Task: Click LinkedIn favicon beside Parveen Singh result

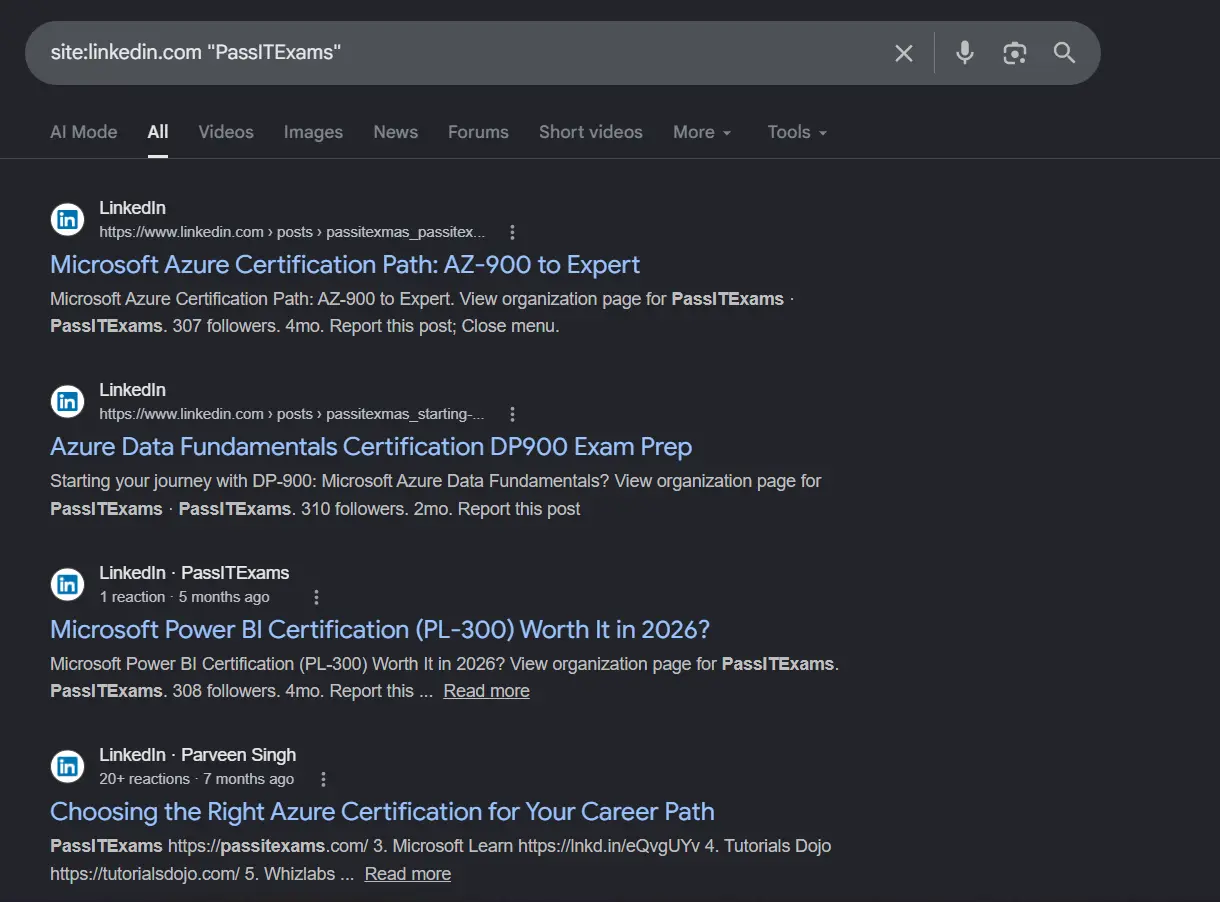Action: point(68,767)
